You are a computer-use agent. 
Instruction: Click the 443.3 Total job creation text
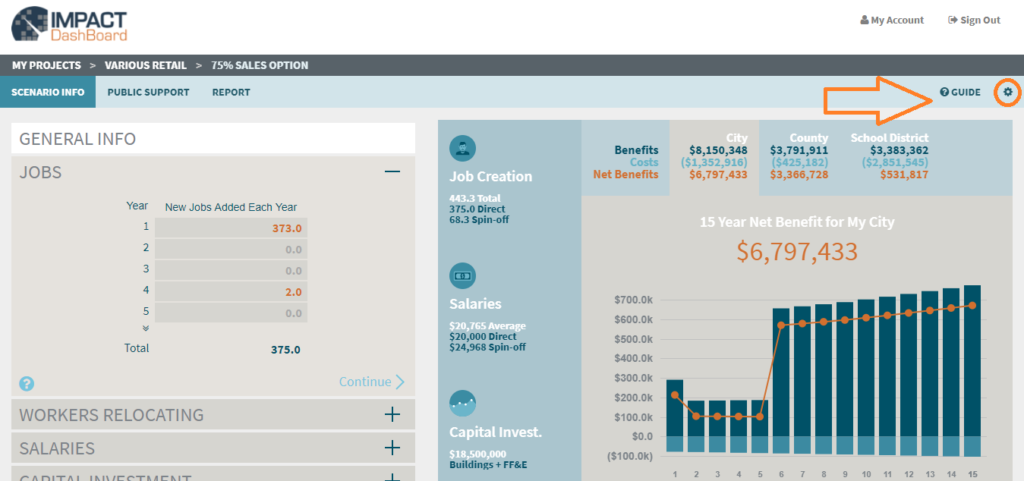click(x=474, y=198)
